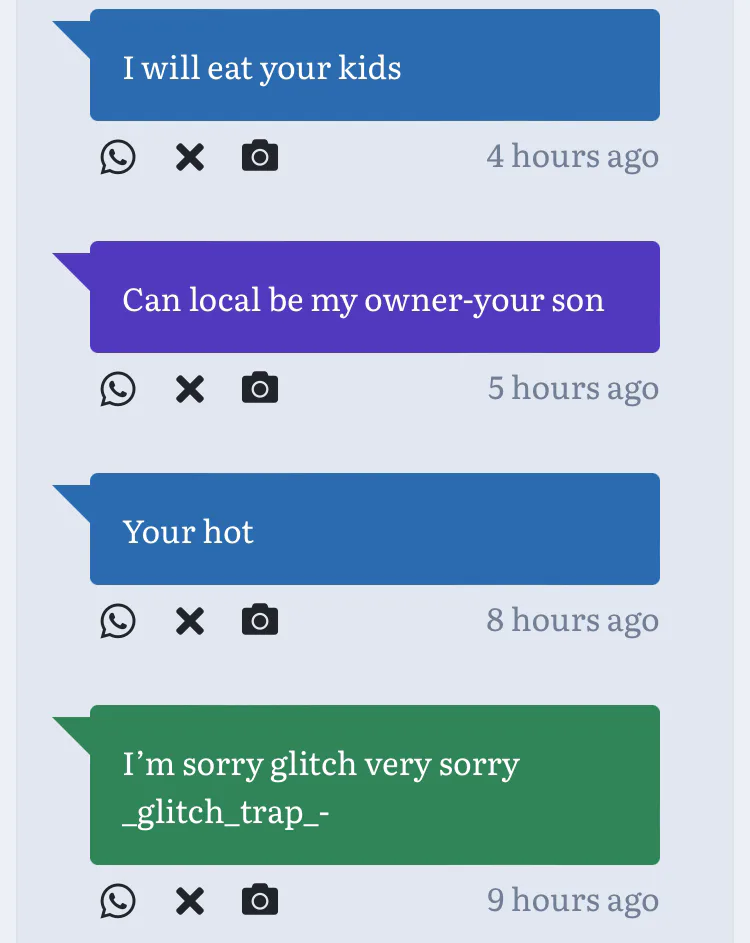Share 'Can local be my owner' via WhatsApp

pos(118,389)
